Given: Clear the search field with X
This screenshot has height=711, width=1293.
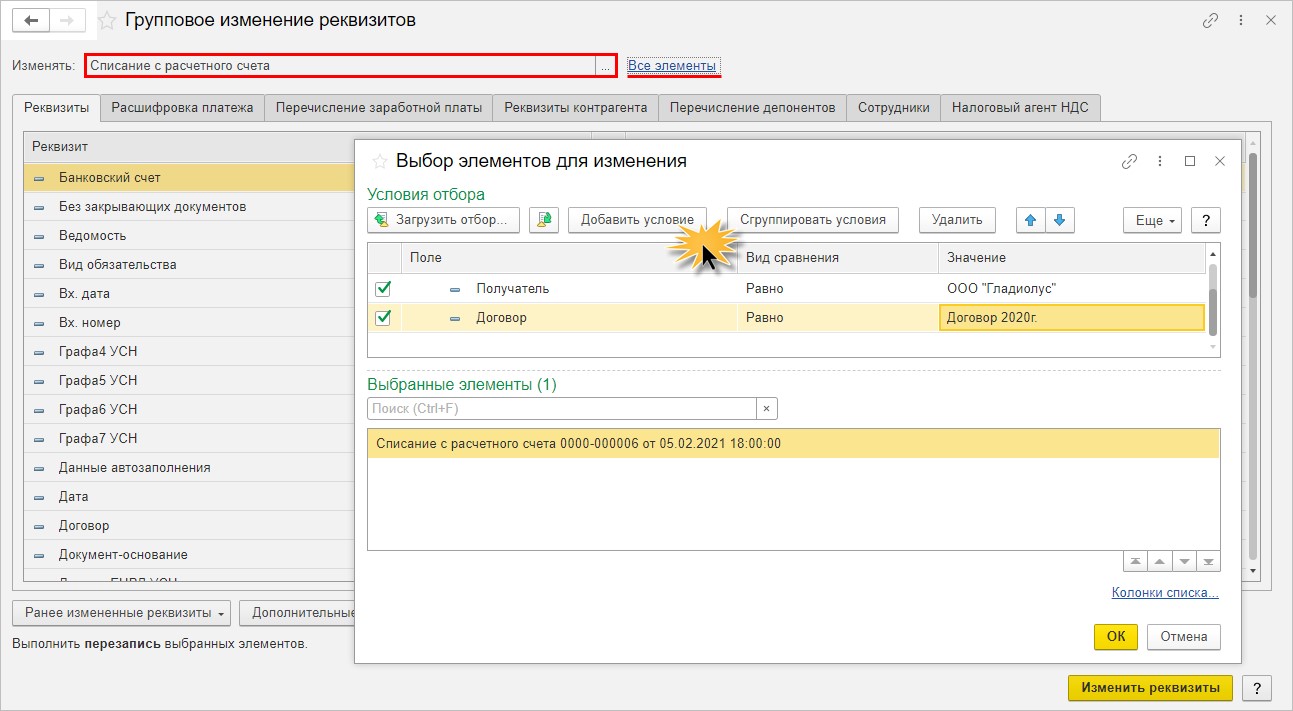Looking at the screenshot, I should tap(766, 408).
